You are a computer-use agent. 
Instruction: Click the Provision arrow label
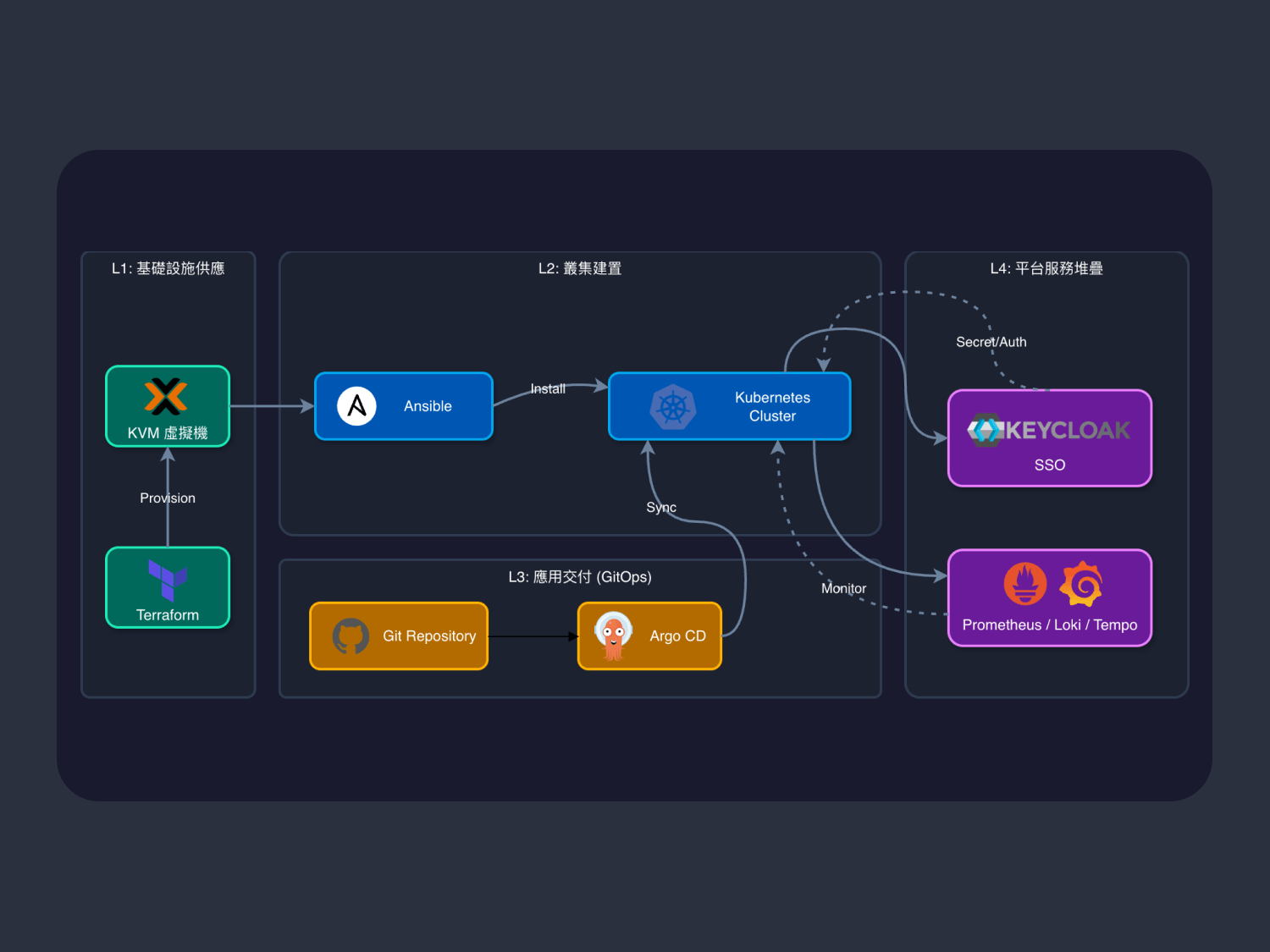tap(168, 498)
